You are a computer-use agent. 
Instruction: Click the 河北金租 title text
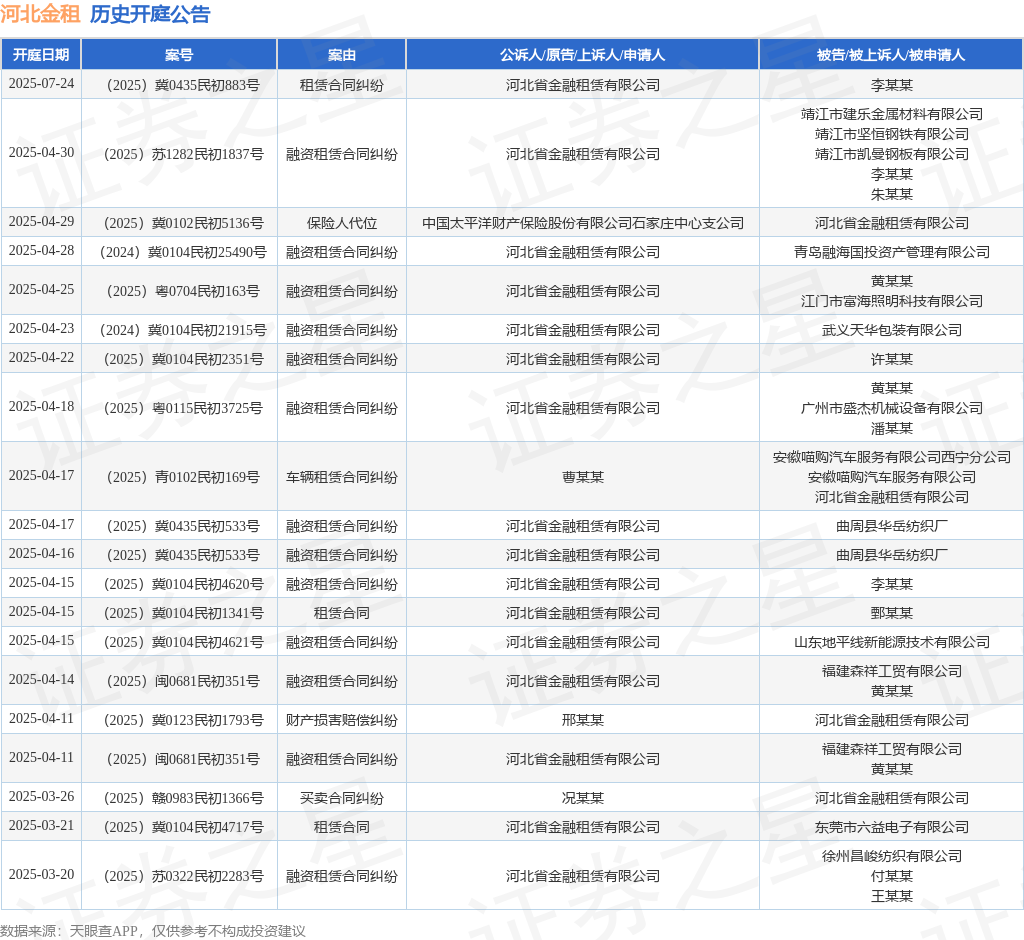[x=40, y=14]
